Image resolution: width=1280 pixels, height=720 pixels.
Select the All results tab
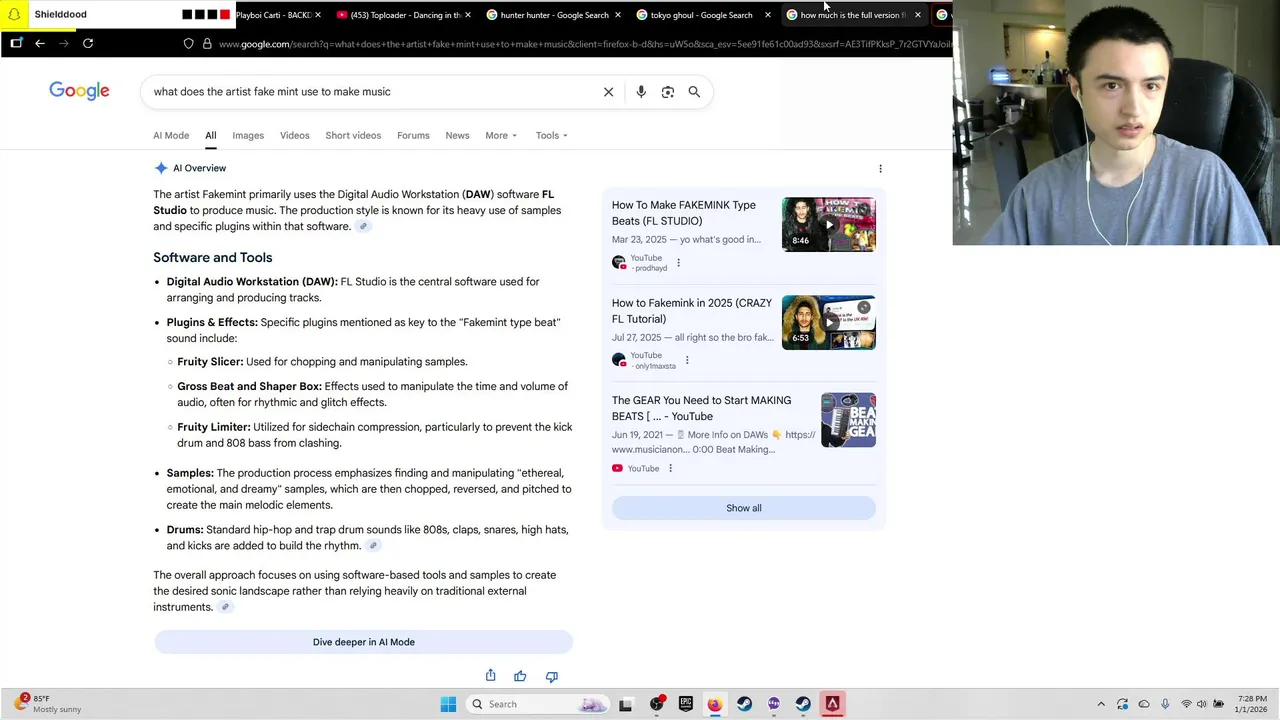tap(210, 136)
